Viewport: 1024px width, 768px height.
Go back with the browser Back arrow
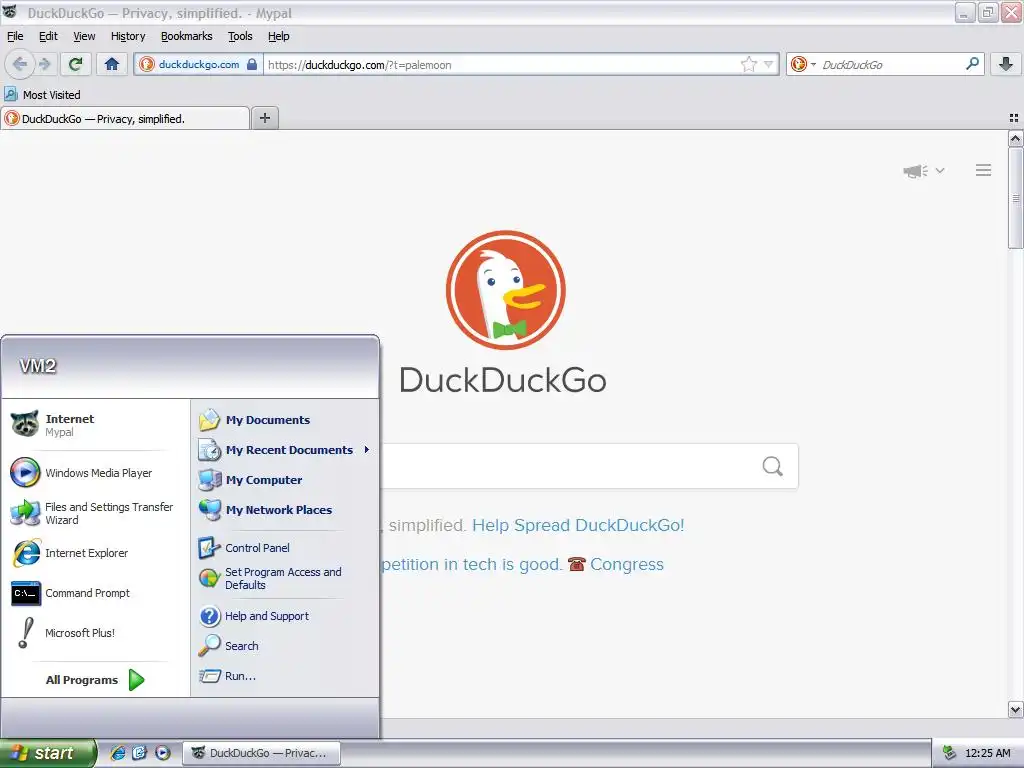coord(20,64)
